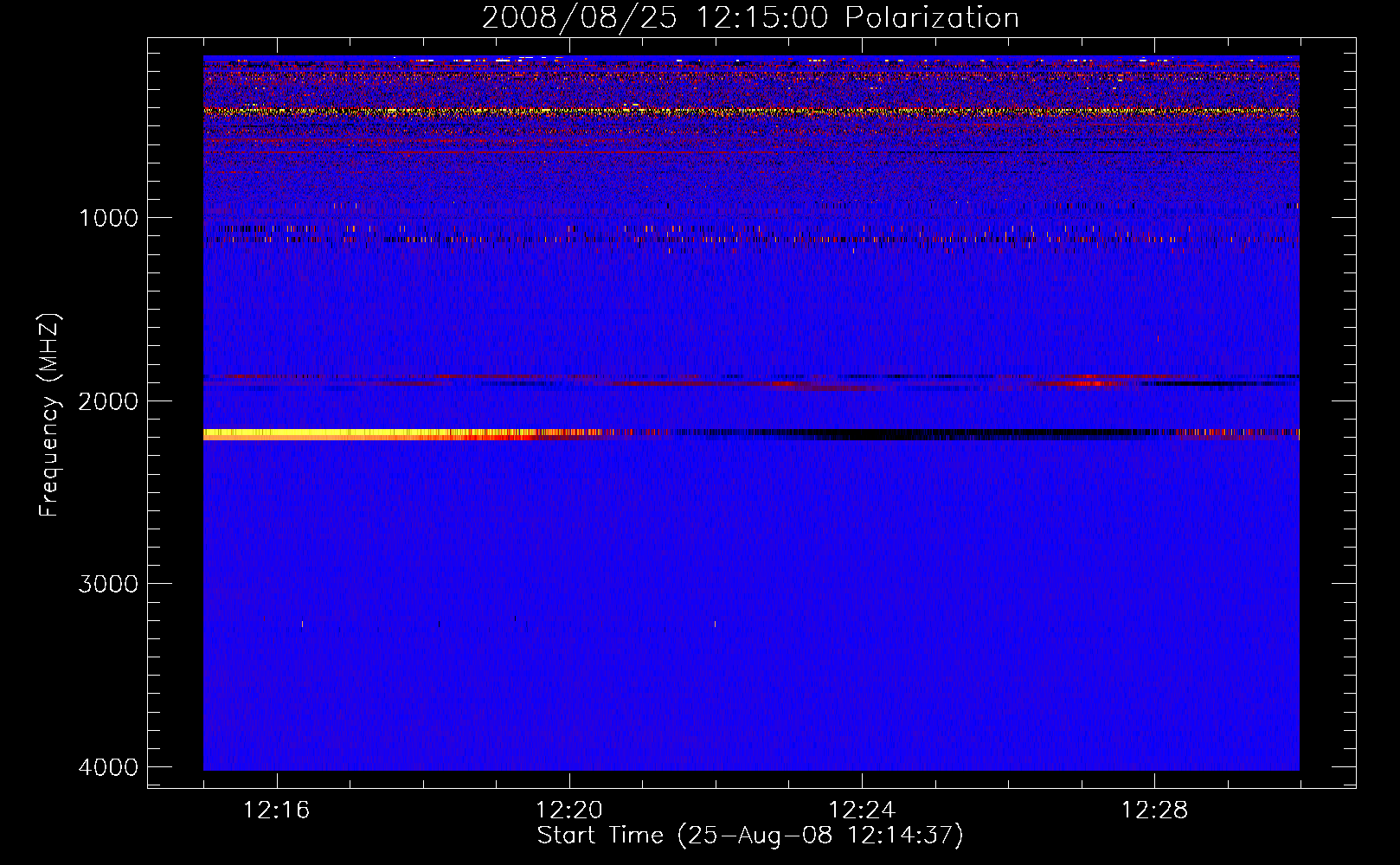Screen dimensions: 1400x865
Task: Click the '12:24' time tick label
Action: pos(862,811)
